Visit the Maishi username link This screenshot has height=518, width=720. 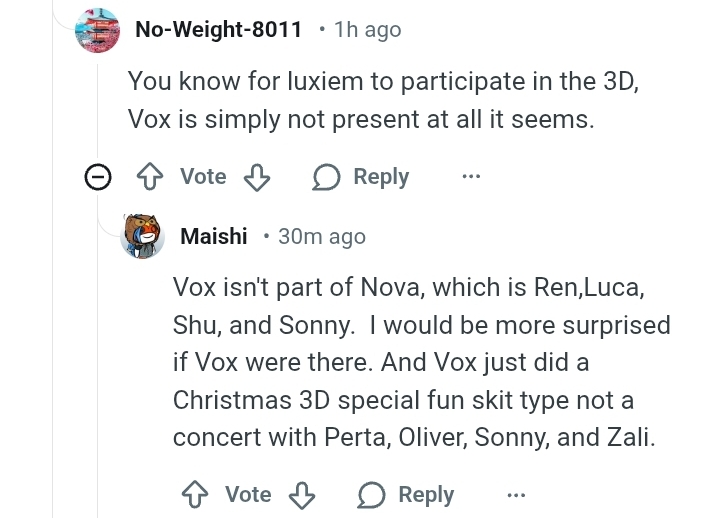click(x=214, y=236)
